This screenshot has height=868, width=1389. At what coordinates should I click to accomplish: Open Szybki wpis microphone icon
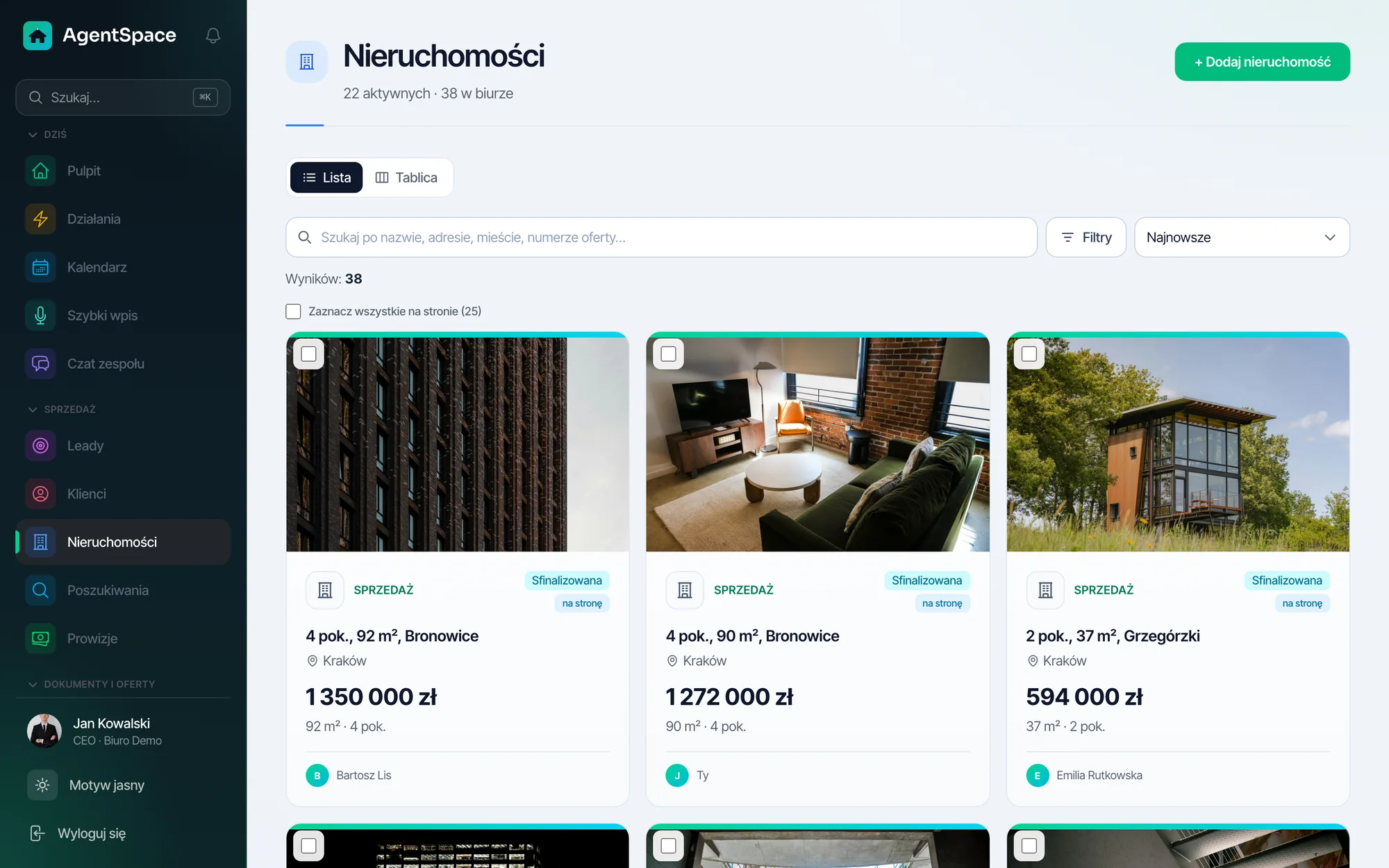(x=41, y=315)
